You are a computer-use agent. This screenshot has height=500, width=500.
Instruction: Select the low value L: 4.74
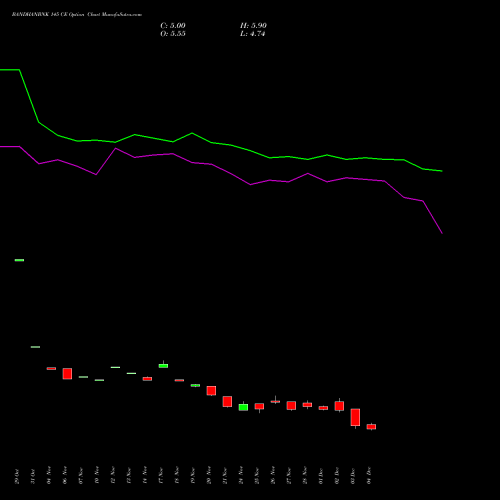click(x=252, y=34)
